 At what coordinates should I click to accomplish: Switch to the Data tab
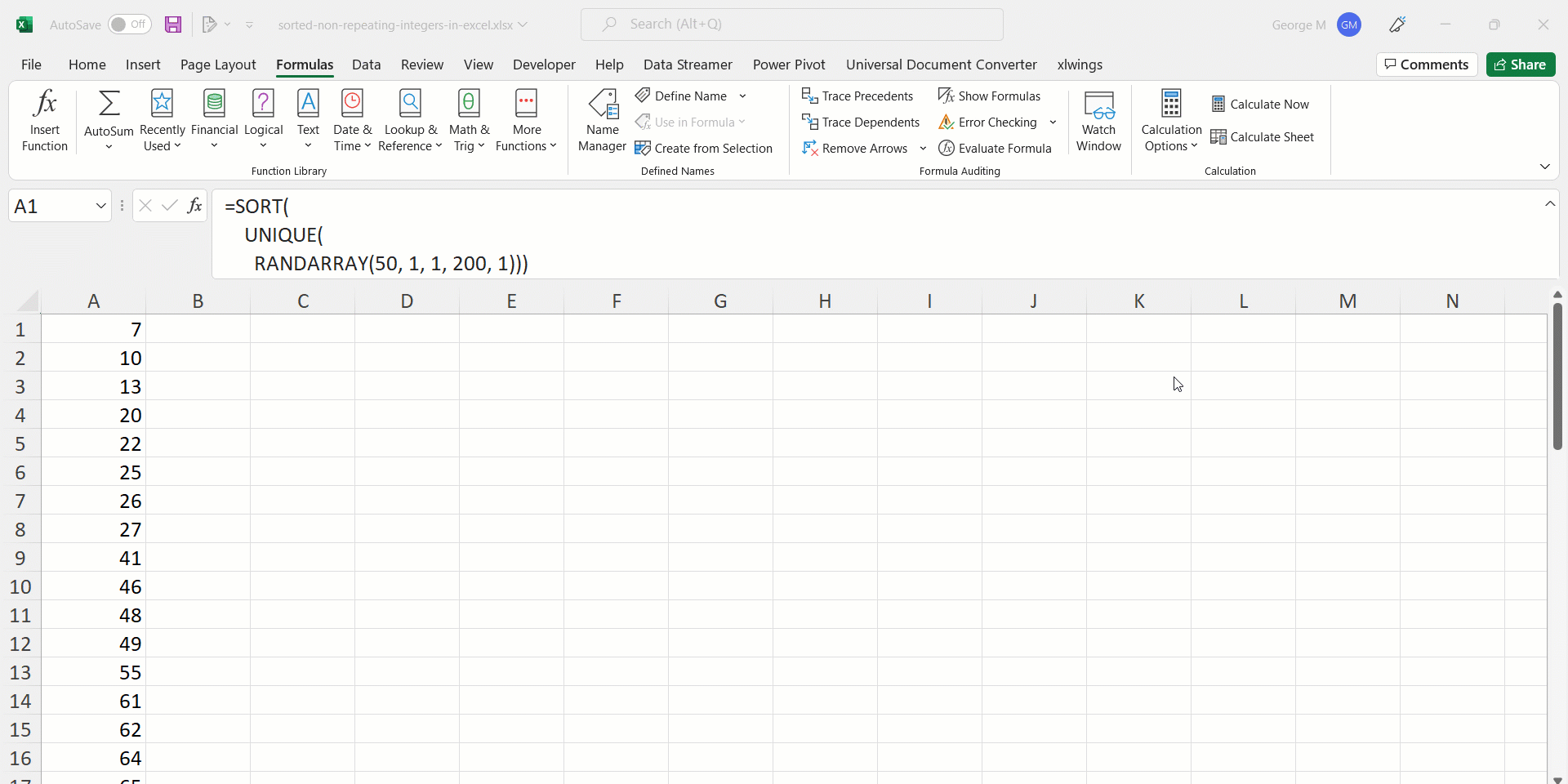[366, 65]
